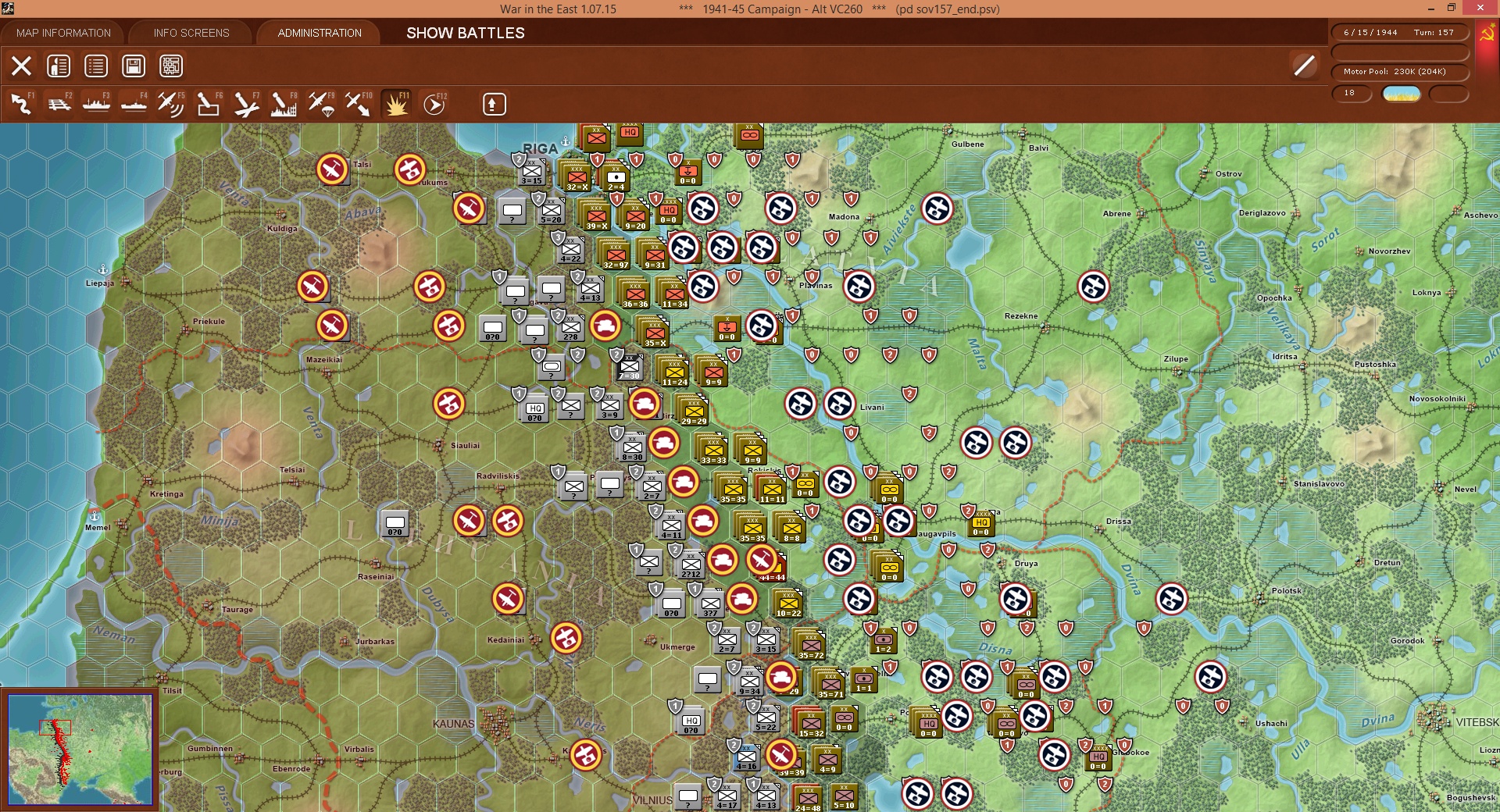
Task: Select the German unit labeled 8=30
Action: coord(632,448)
